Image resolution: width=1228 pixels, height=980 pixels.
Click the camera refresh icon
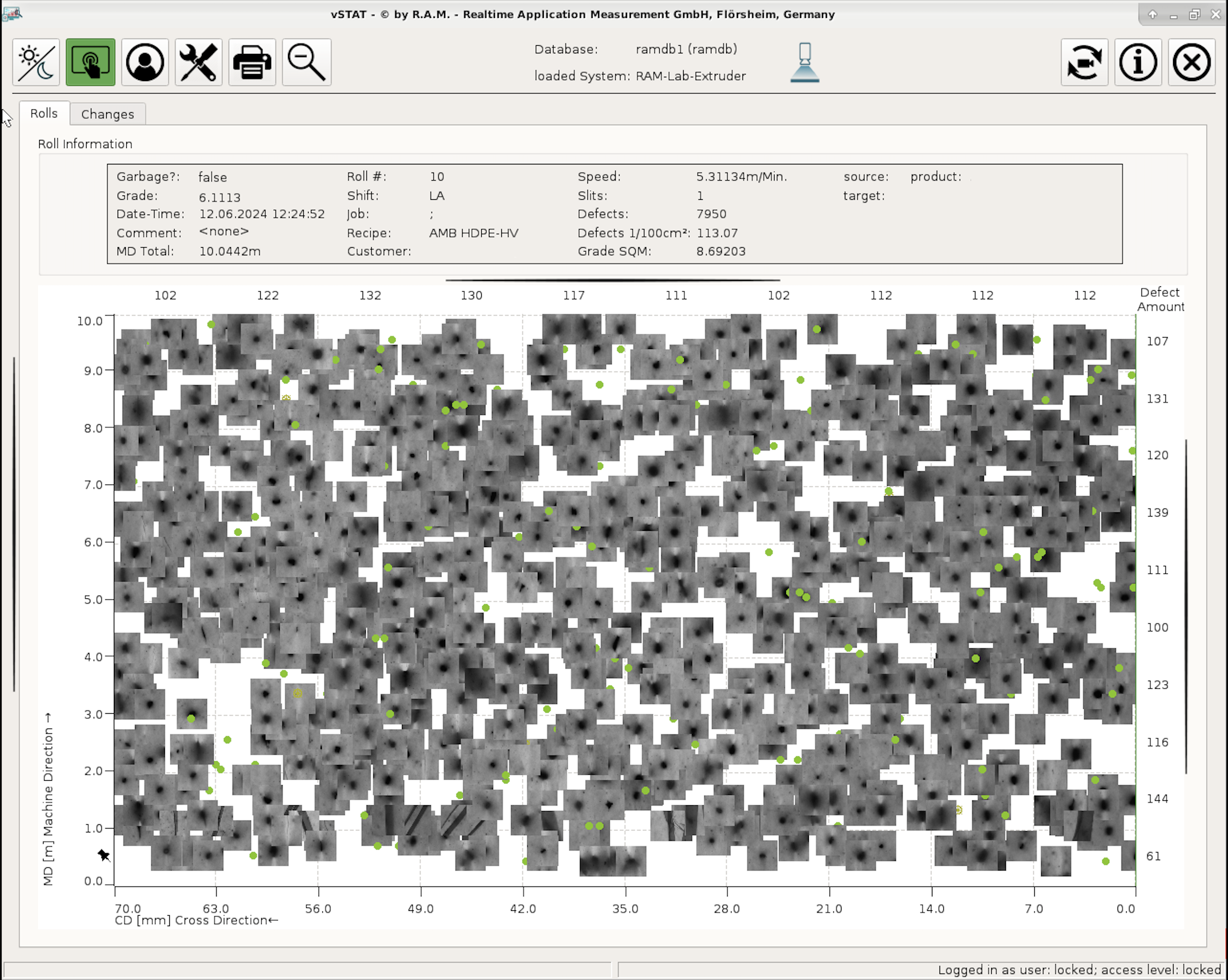(x=1084, y=63)
